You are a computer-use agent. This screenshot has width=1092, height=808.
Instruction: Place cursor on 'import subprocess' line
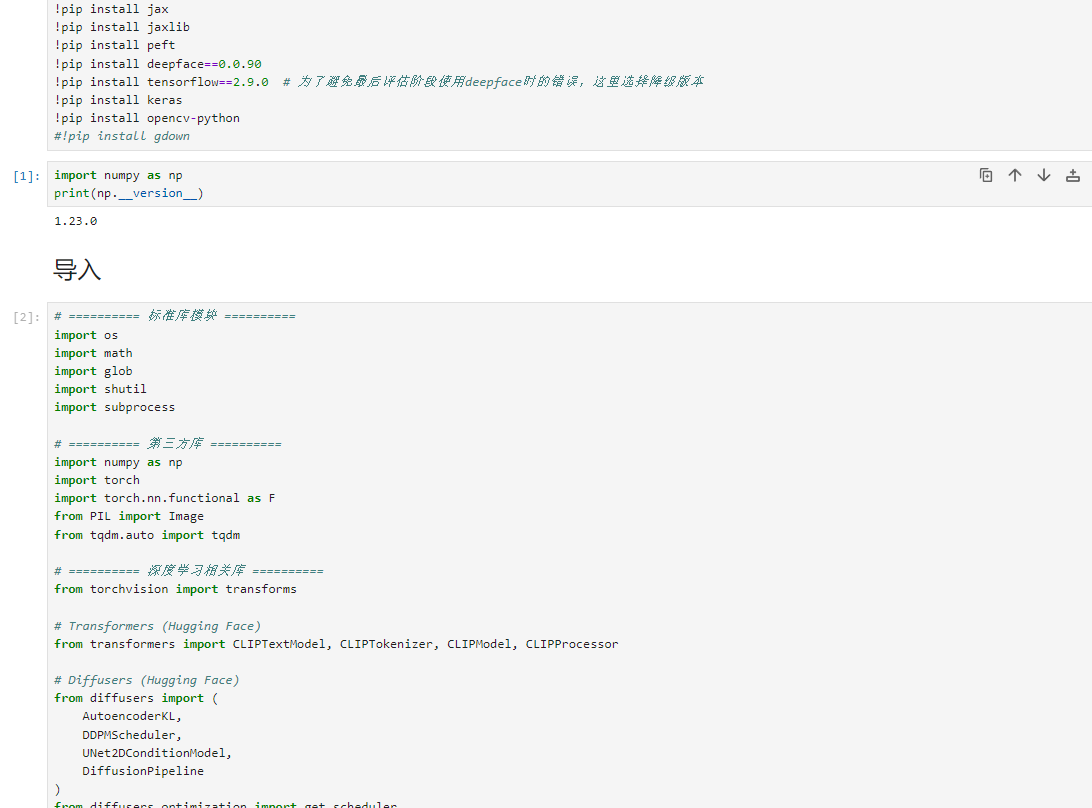click(115, 407)
